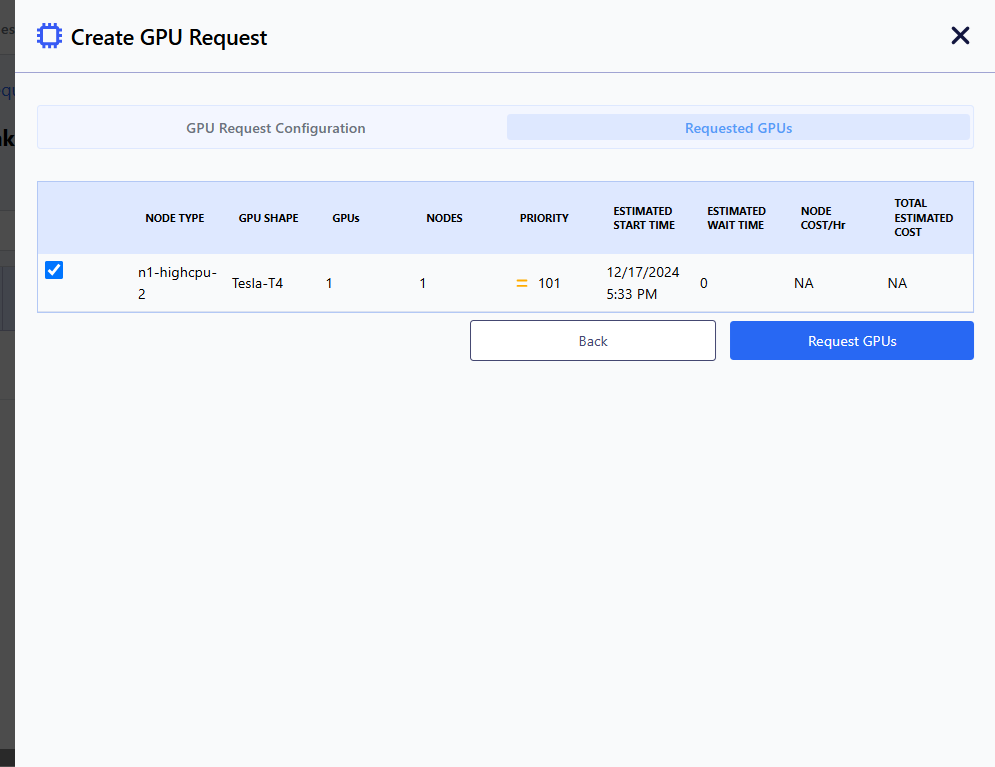Click the Back button
The height and width of the screenshot is (767, 995).
pos(593,341)
